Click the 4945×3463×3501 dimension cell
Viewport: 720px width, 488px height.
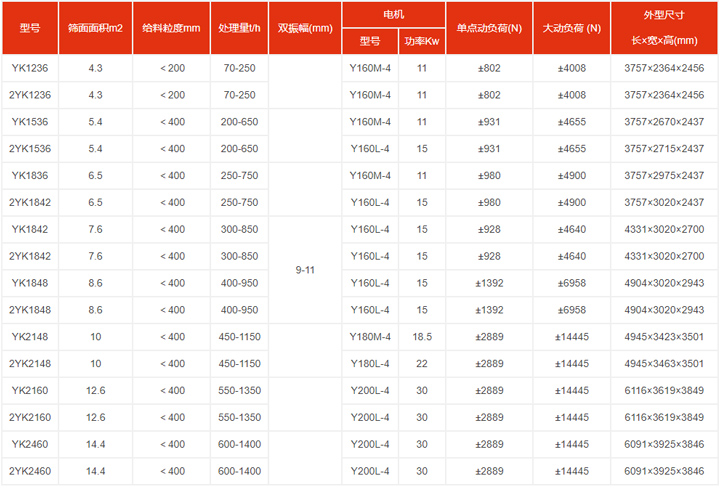point(664,363)
